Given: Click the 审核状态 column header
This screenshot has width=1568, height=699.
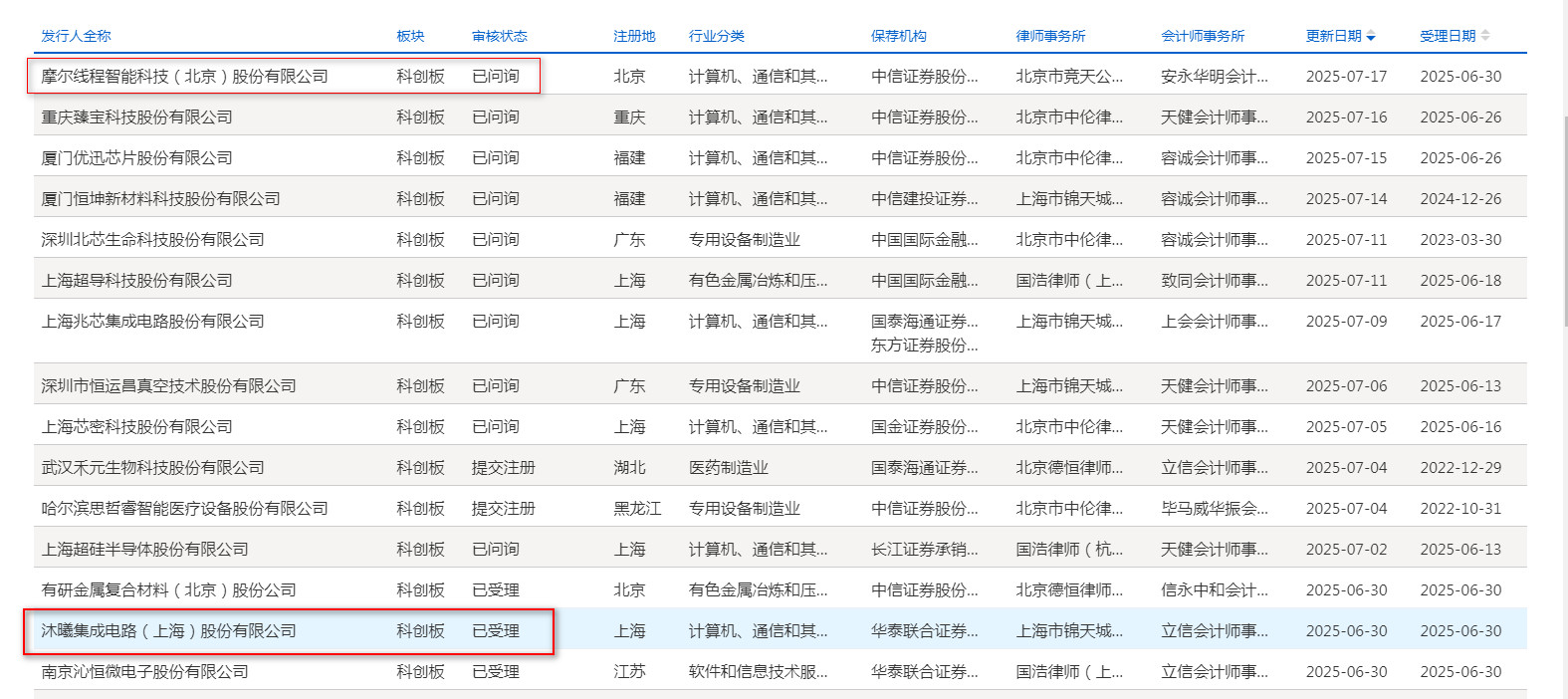Looking at the screenshot, I should tap(500, 36).
